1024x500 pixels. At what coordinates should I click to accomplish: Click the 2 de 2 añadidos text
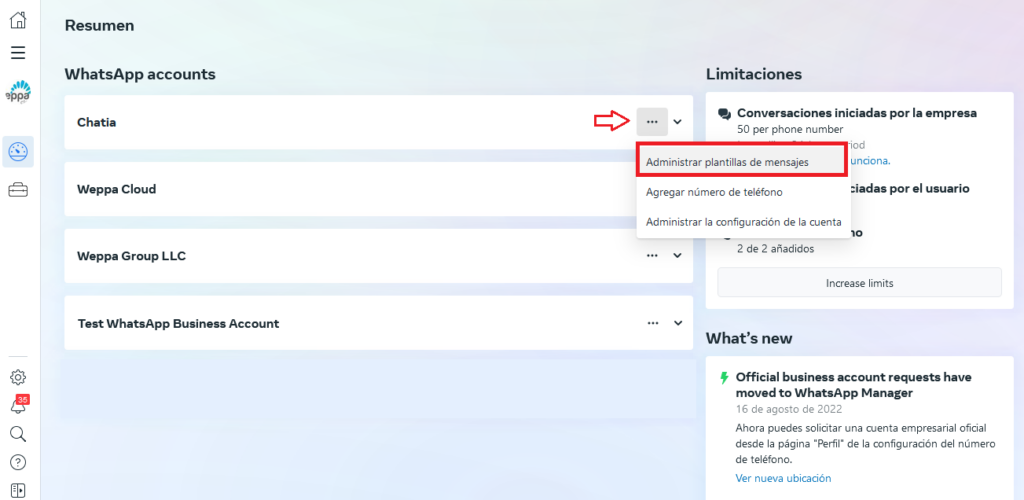pyautogui.click(x=775, y=249)
